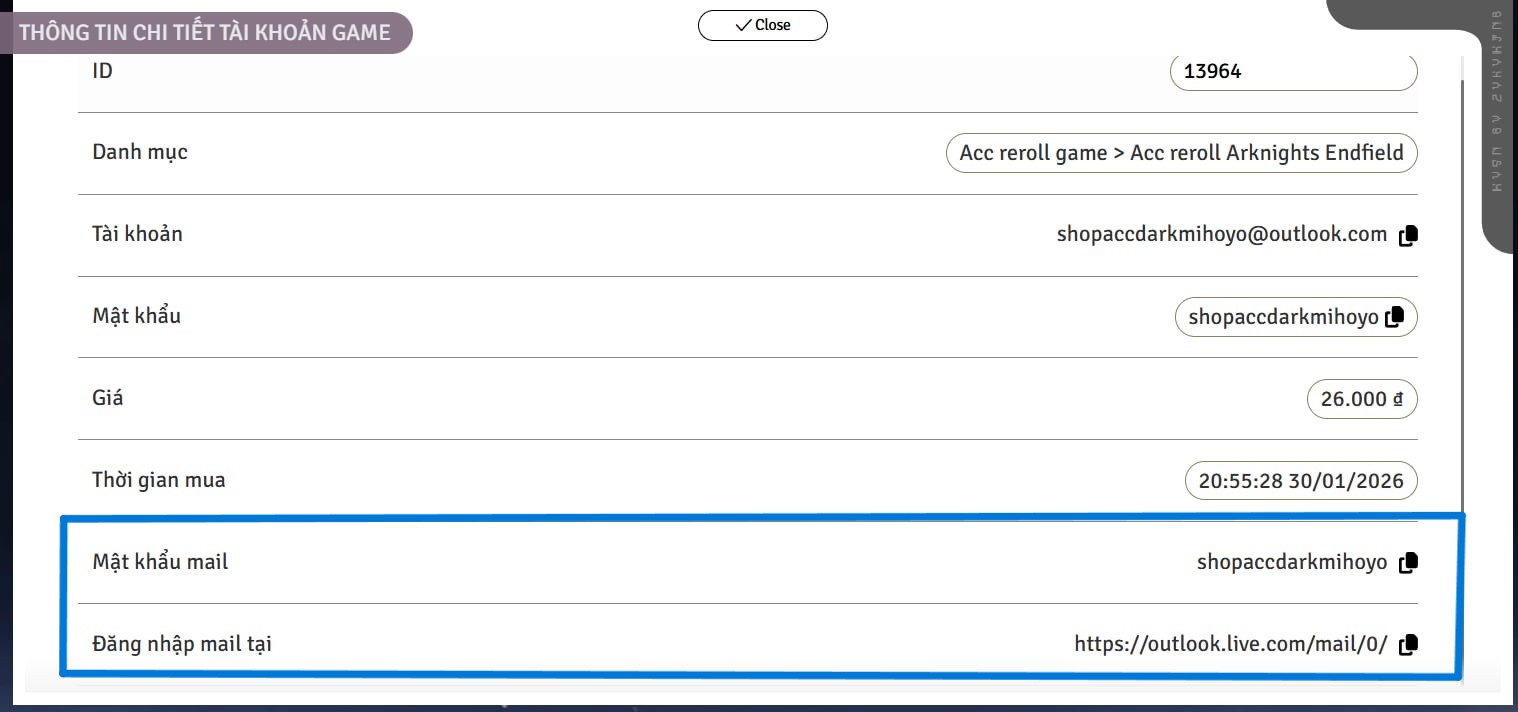Copy the Mật khẩu mail value

(x=1408, y=563)
